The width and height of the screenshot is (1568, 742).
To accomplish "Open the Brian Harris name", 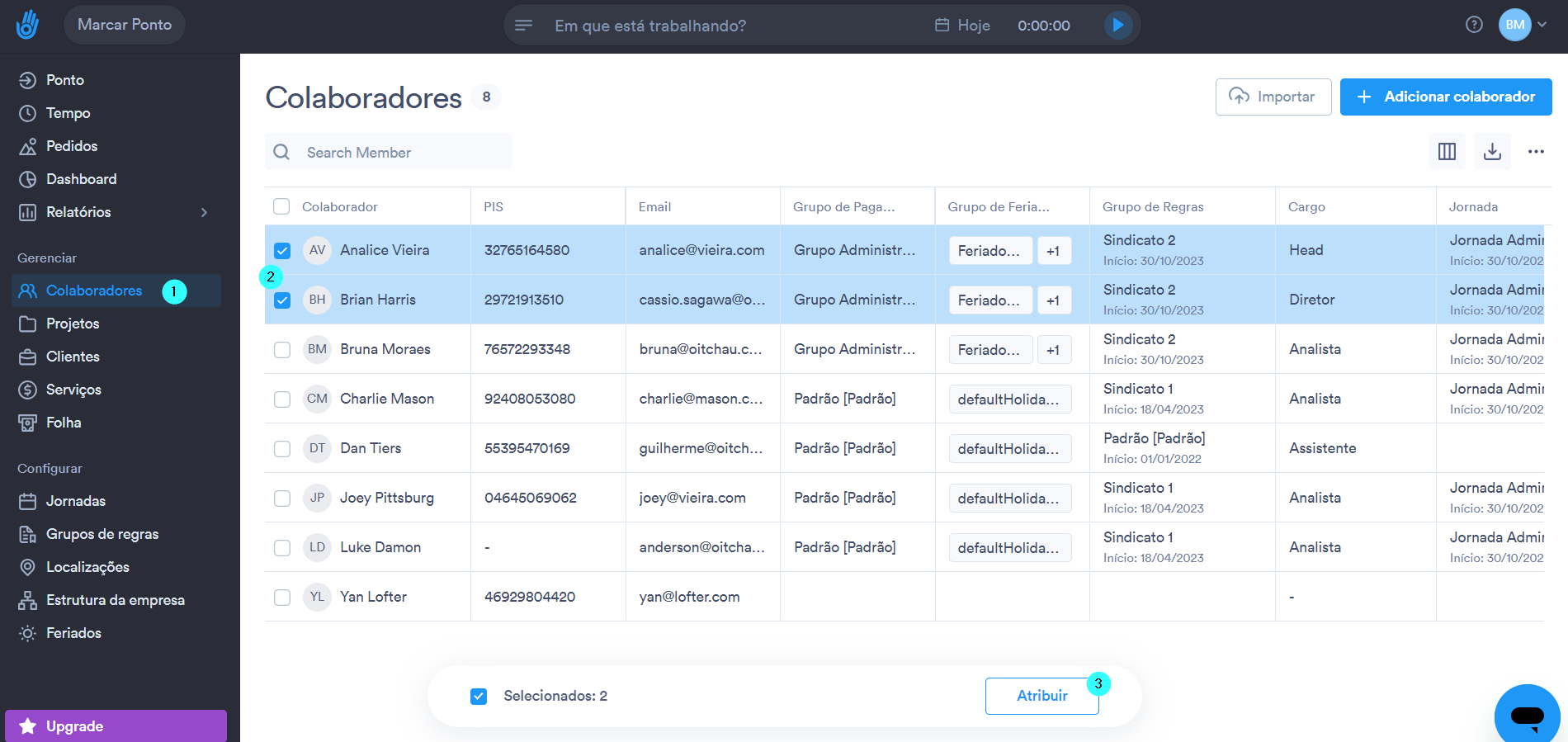I will (378, 300).
